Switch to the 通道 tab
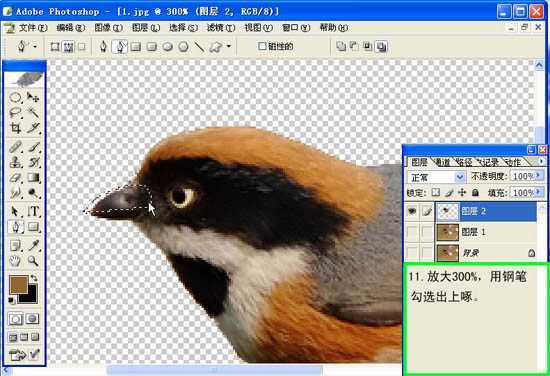This screenshot has width=550, height=376. coord(442,162)
